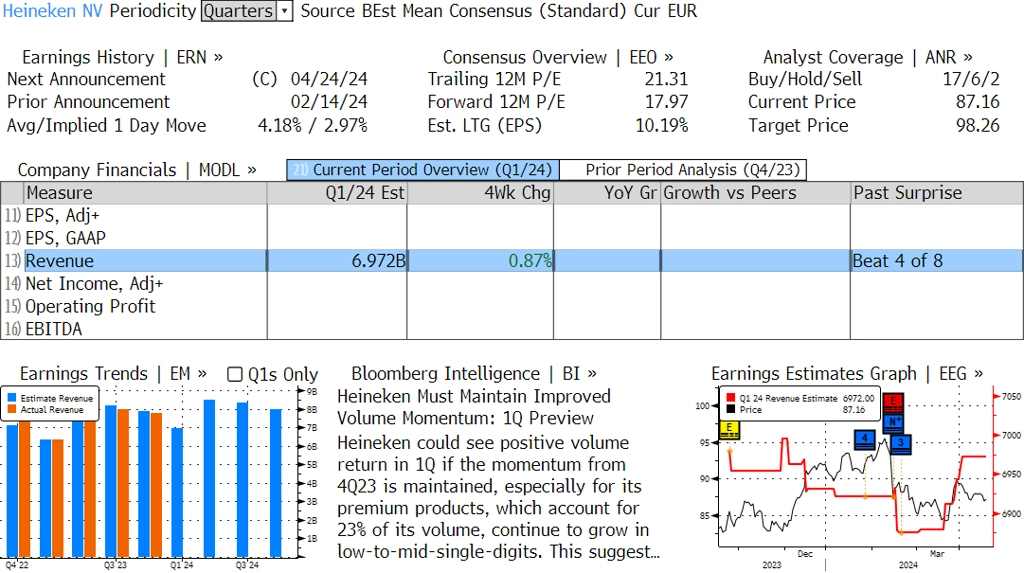The height and width of the screenshot is (573, 1024).
Task: Click the 4.18% / 2.97% move value
Action: [x=312, y=125]
